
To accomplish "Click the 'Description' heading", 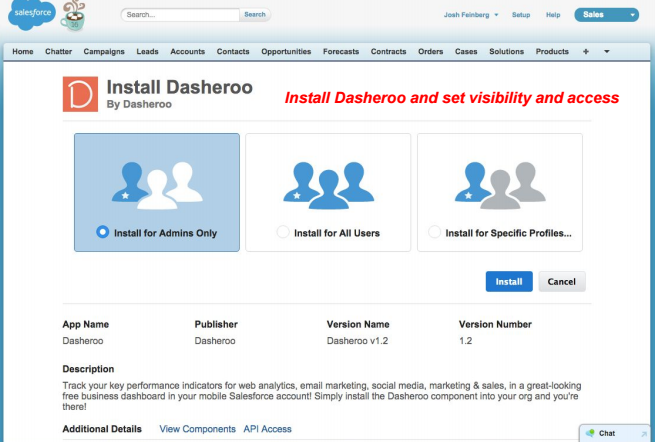I will 88,369.
